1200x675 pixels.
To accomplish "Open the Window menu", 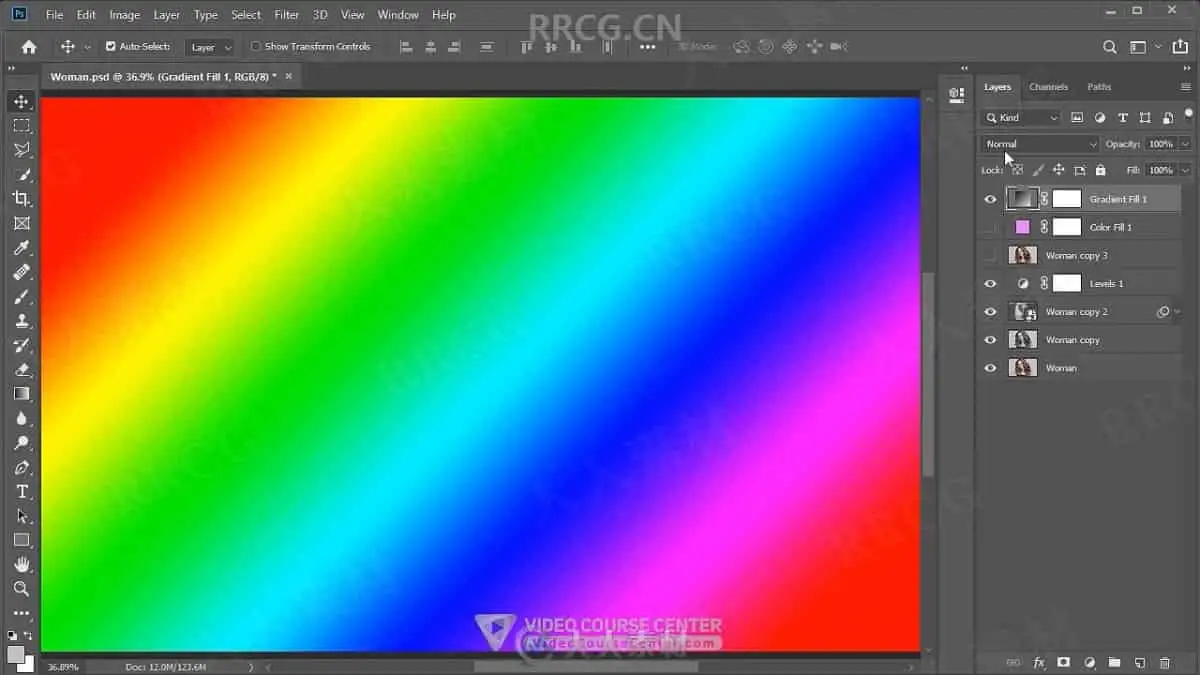I will tap(398, 15).
